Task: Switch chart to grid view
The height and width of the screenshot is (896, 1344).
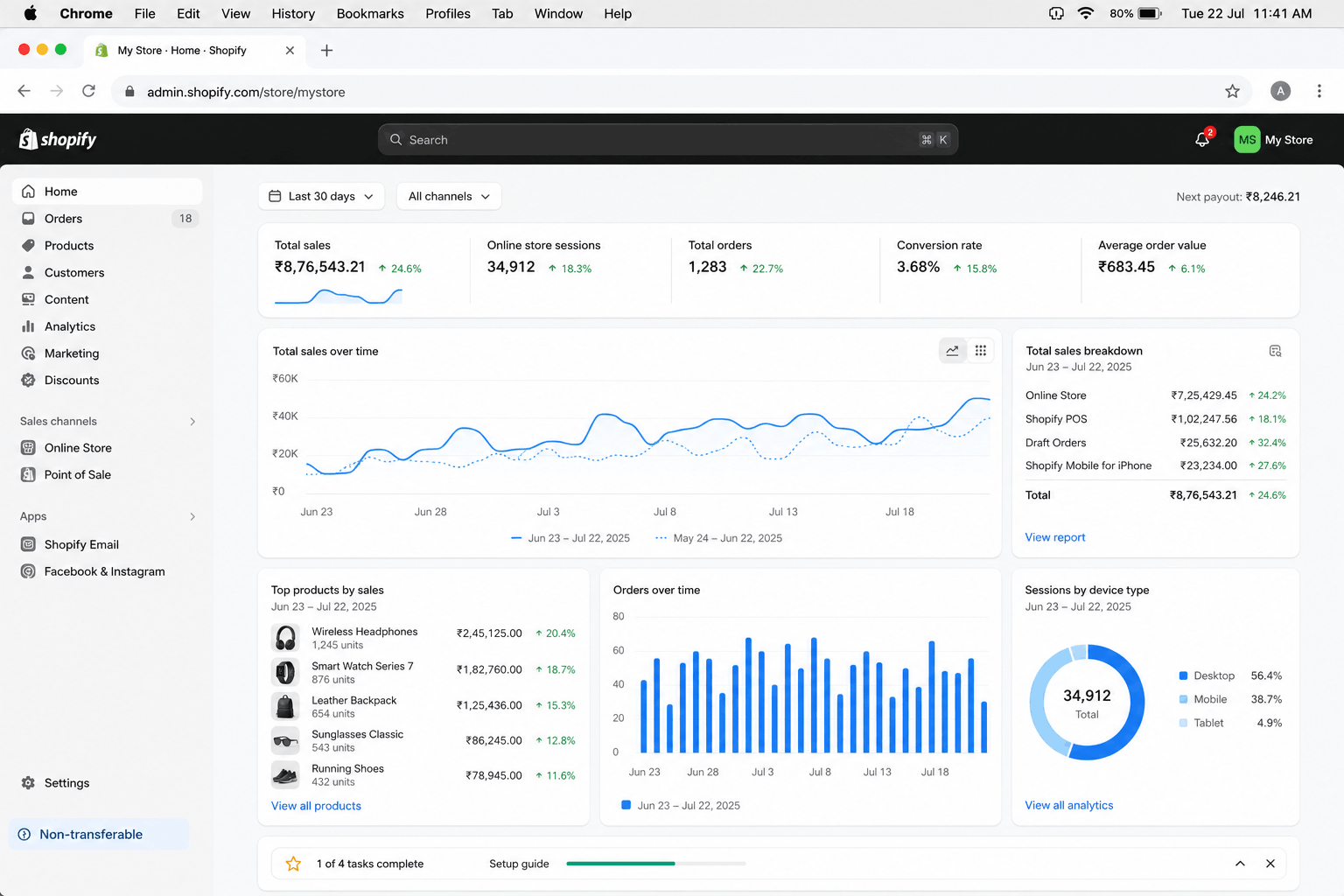Action: click(x=981, y=351)
